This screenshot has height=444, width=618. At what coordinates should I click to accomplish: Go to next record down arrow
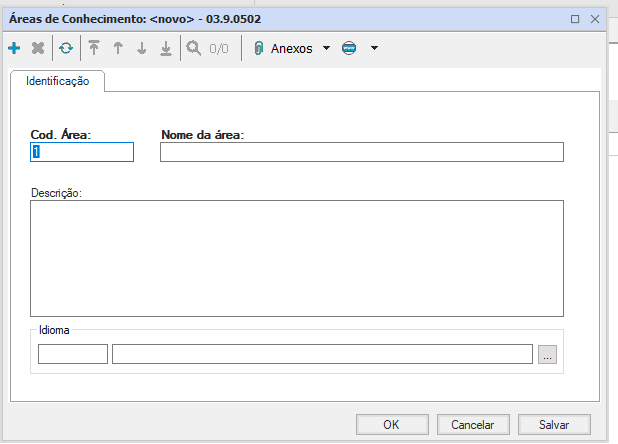(x=142, y=48)
